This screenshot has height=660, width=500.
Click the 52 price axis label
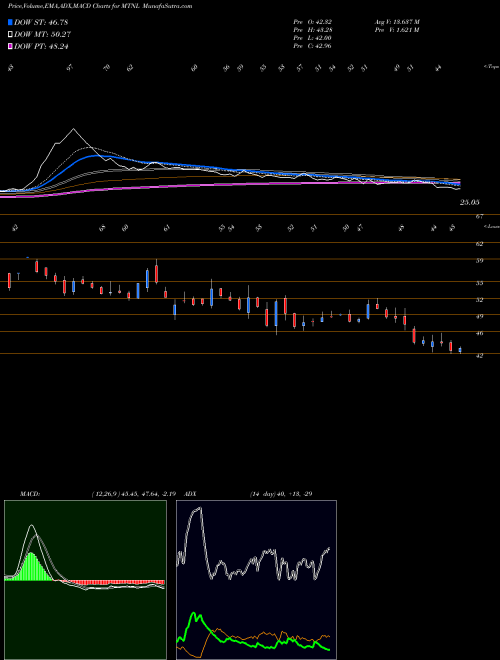(x=479, y=300)
